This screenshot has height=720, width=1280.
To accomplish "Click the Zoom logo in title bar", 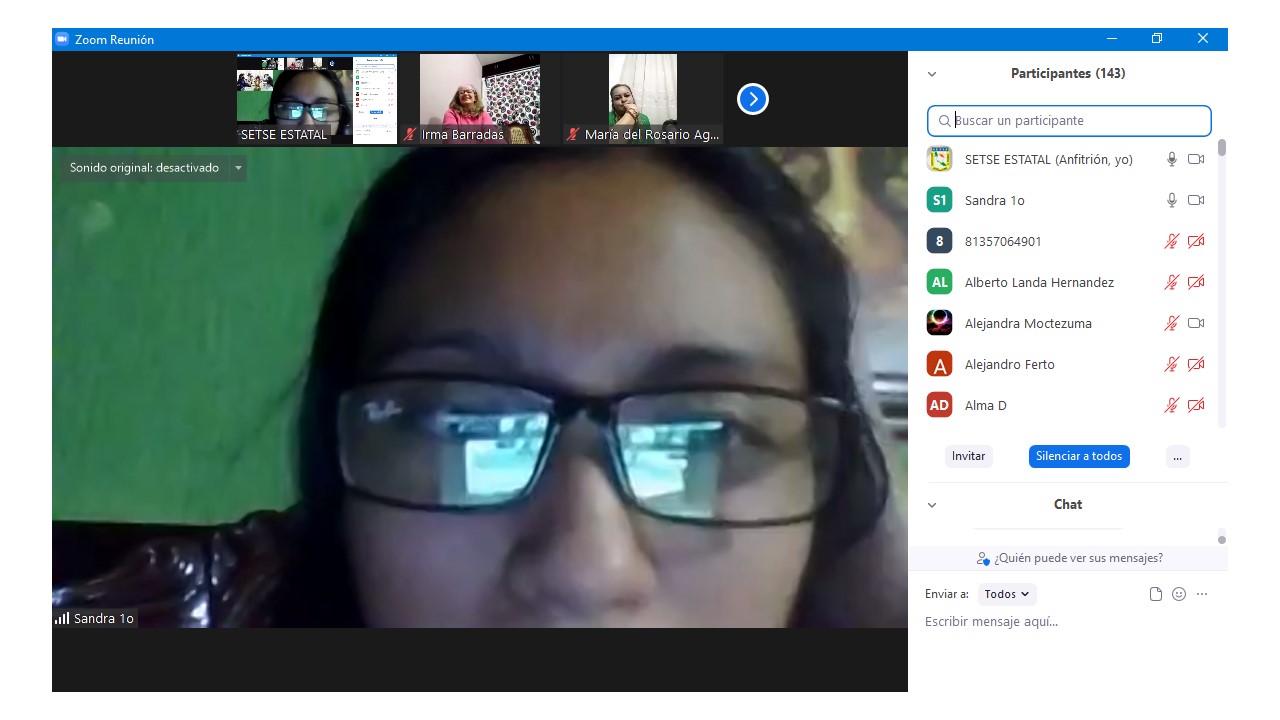I will (62, 39).
